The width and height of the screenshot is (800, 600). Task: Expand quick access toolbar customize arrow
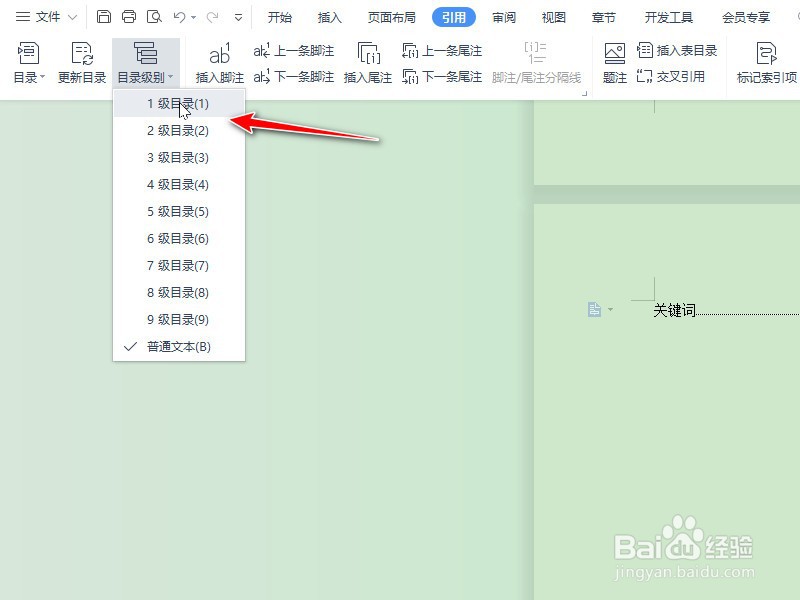(238, 17)
